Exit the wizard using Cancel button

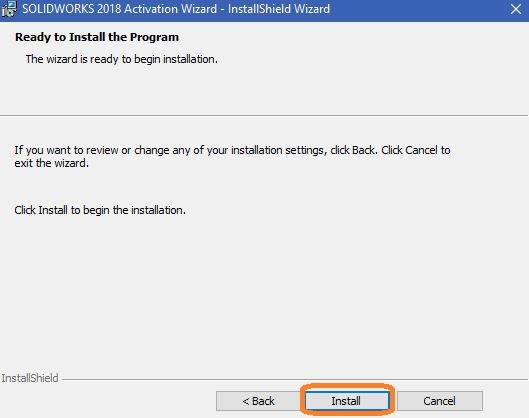click(440, 401)
